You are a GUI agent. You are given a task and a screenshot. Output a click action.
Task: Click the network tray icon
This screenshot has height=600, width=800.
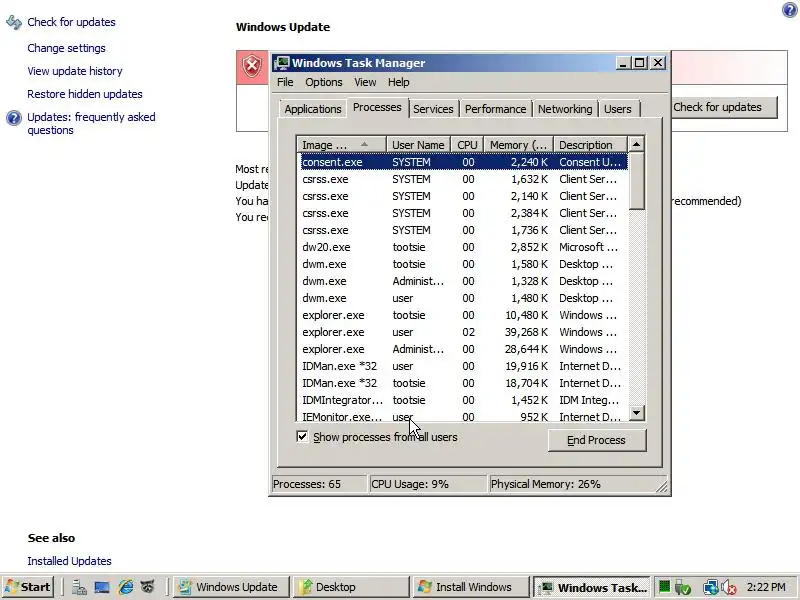click(710, 588)
